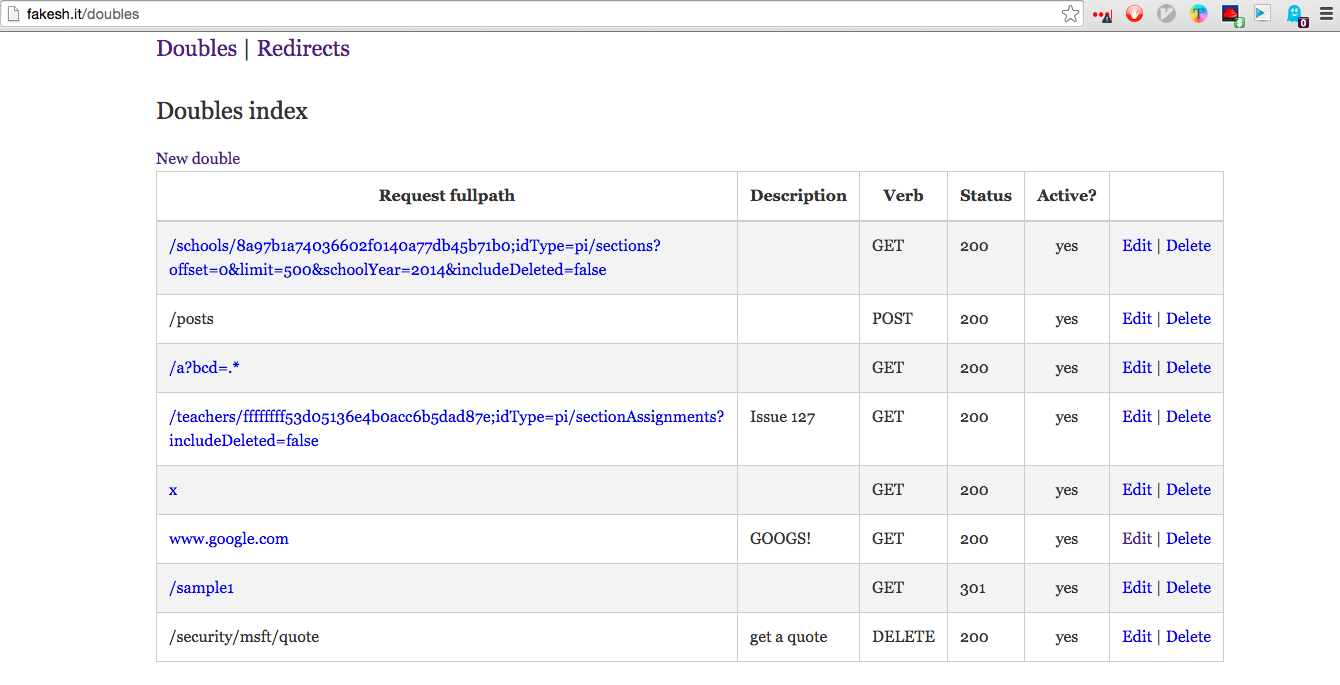The height and width of the screenshot is (685, 1340).
Task: Open the /a?bcd=.* request path link
Action: 204,368
